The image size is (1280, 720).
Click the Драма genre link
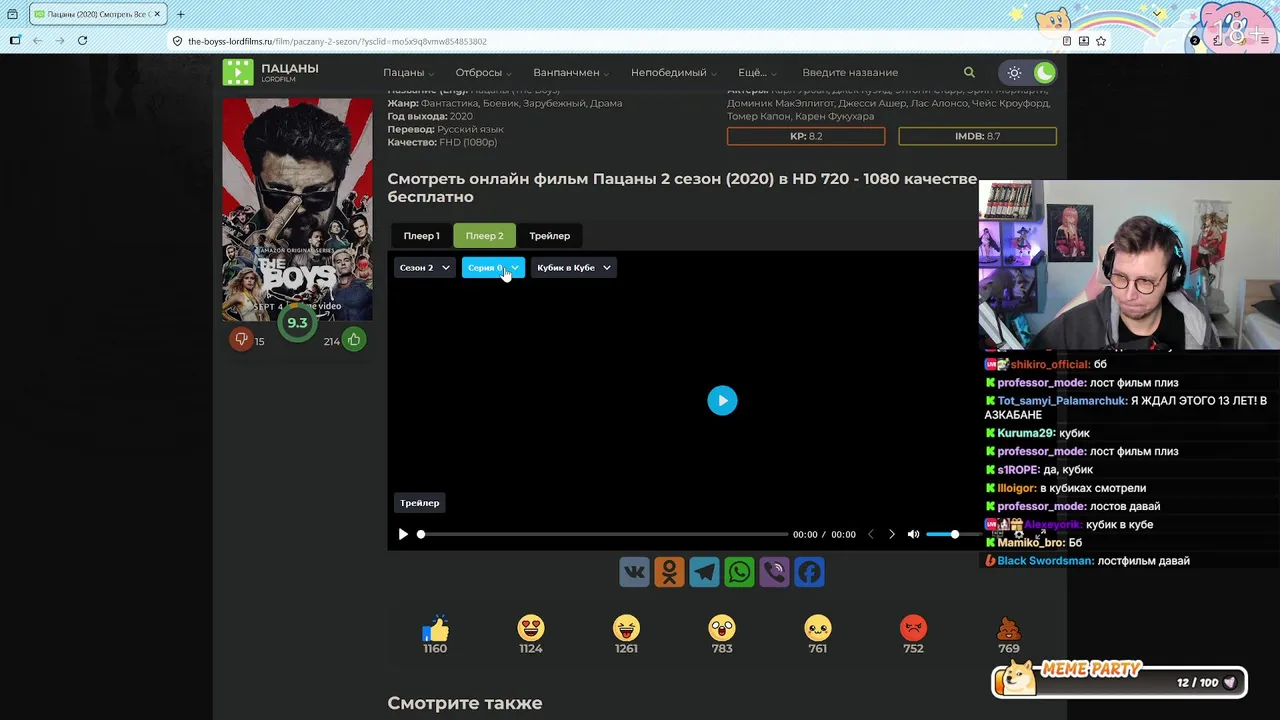point(606,103)
